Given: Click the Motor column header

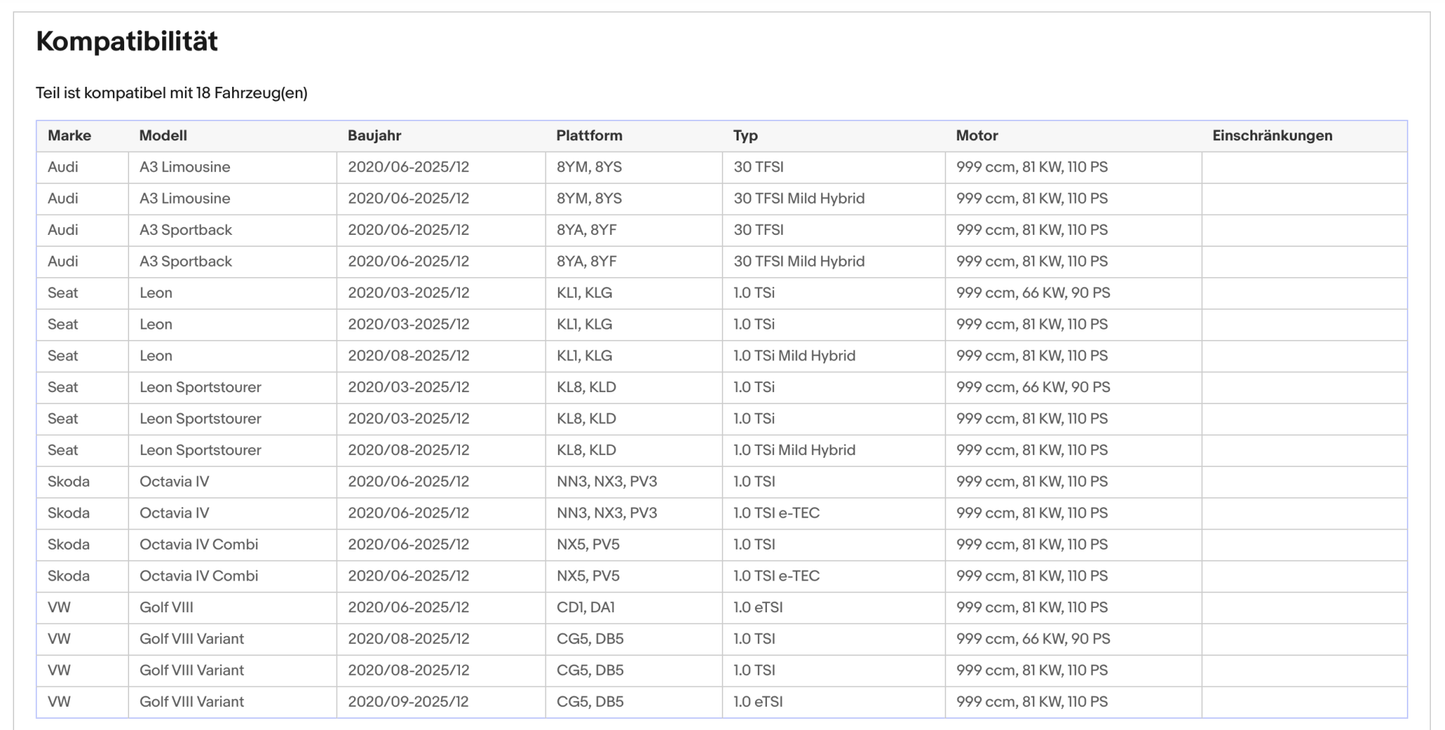Looking at the screenshot, I should click(x=976, y=136).
